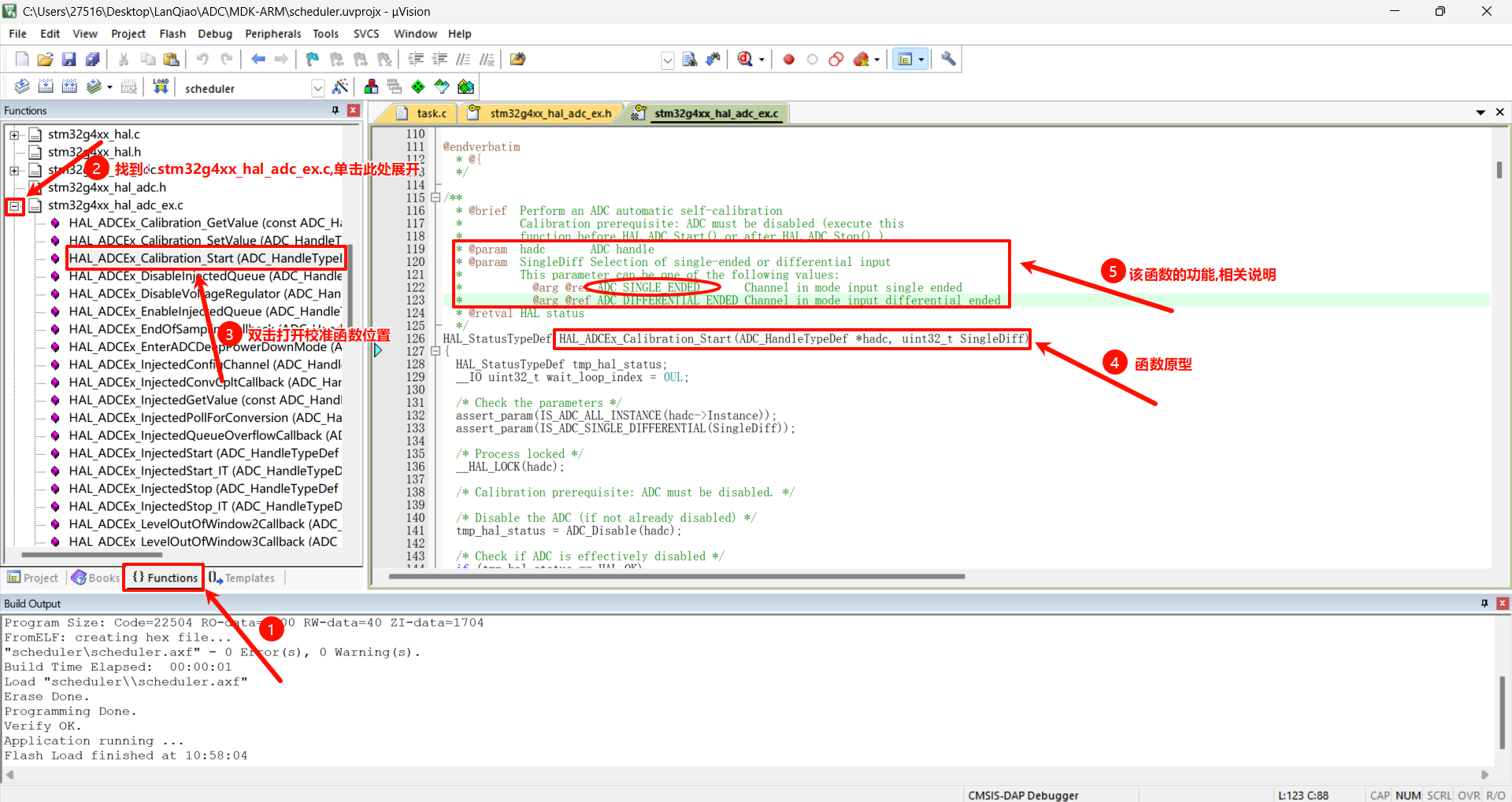The width and height of the screenshot is (1512, 802).
Task: Build target files
Action: pos(46,87)
